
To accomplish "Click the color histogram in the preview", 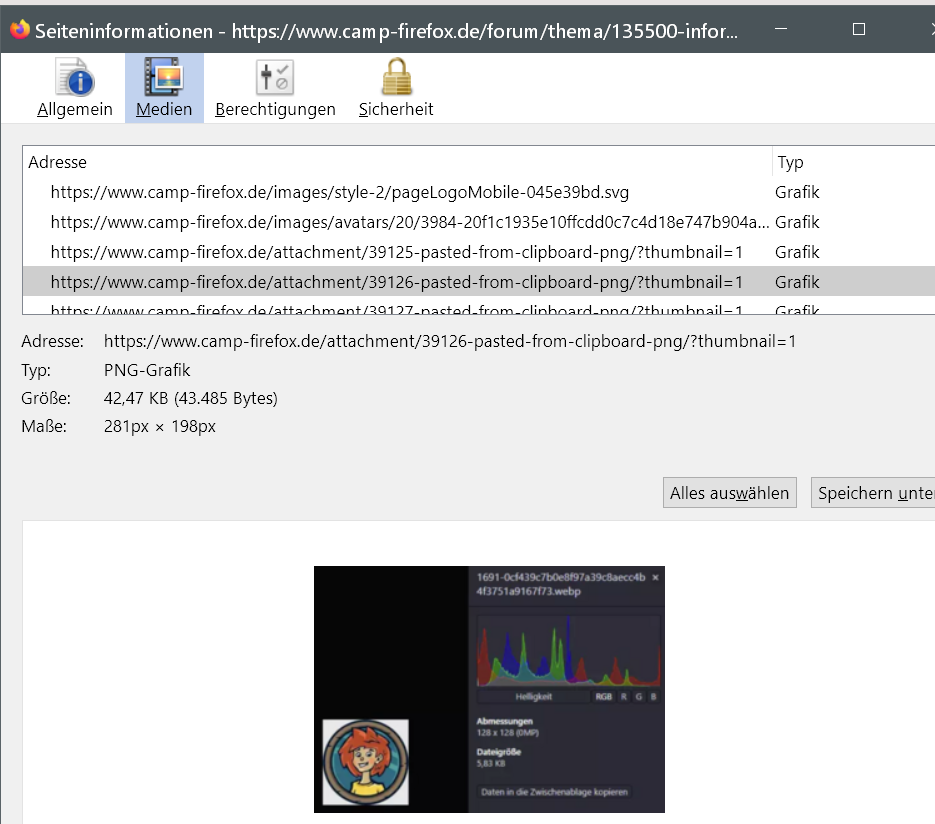I will [x=567, y=650].
